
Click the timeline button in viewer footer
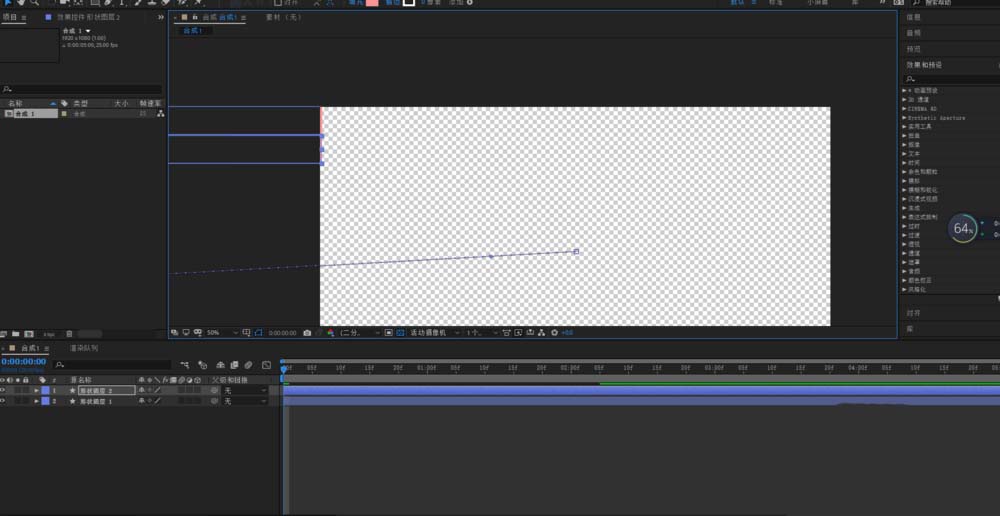tap(530, 332)
